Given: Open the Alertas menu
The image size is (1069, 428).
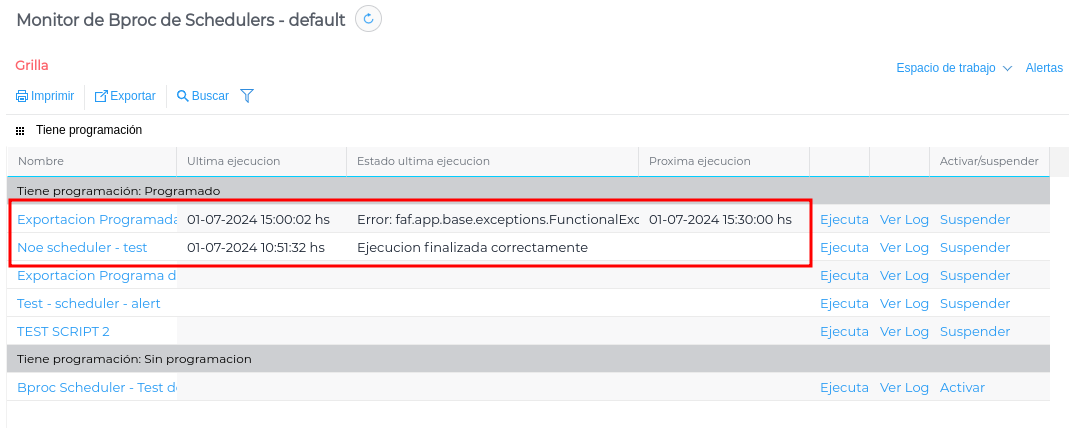Looking at the screenshot, I should 1044,68.
